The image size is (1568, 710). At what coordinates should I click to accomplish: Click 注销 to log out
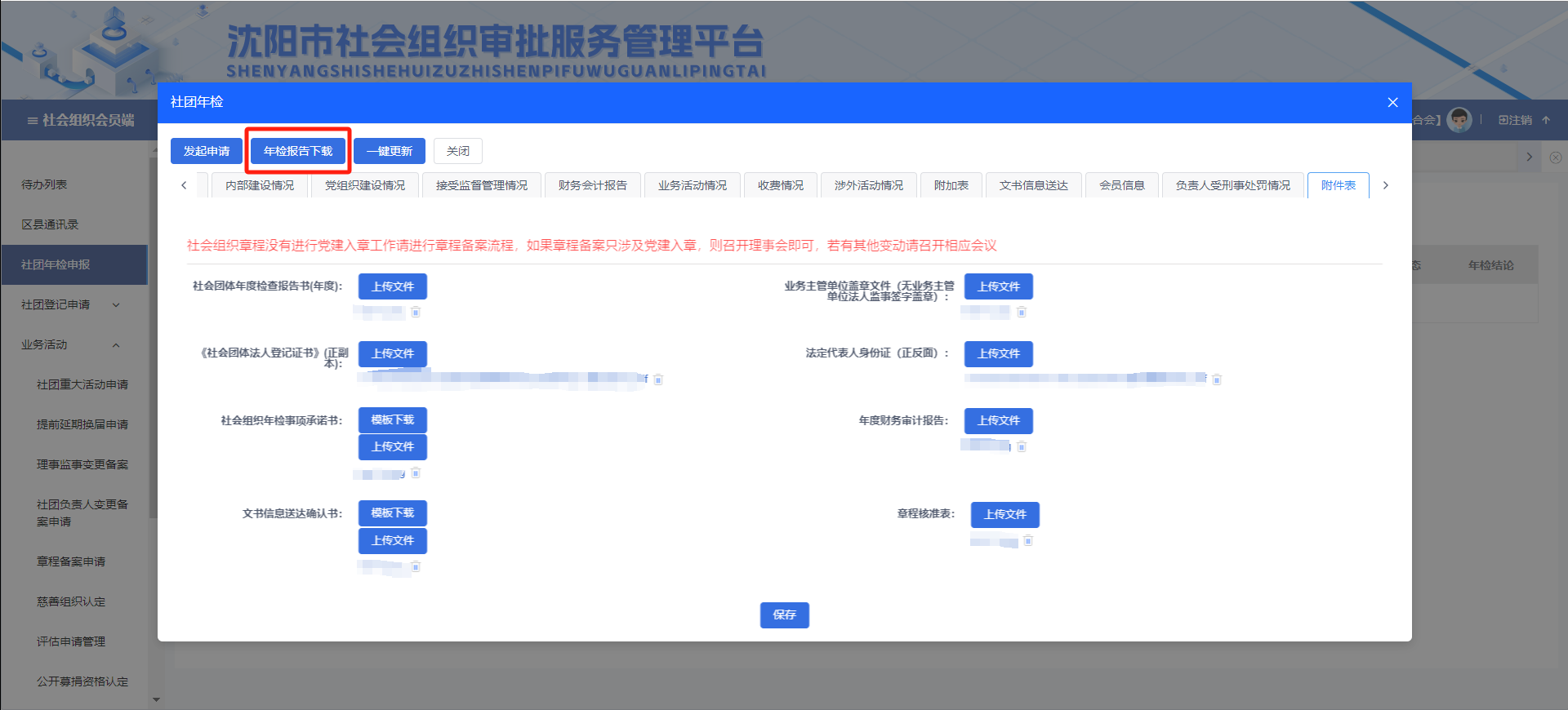(1515, 120)
